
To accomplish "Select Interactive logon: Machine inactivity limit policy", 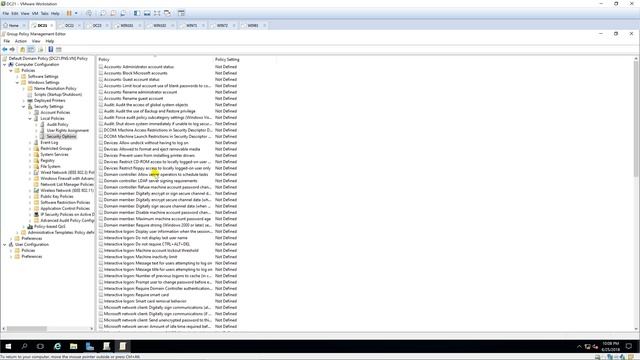I will click(140, 257).
